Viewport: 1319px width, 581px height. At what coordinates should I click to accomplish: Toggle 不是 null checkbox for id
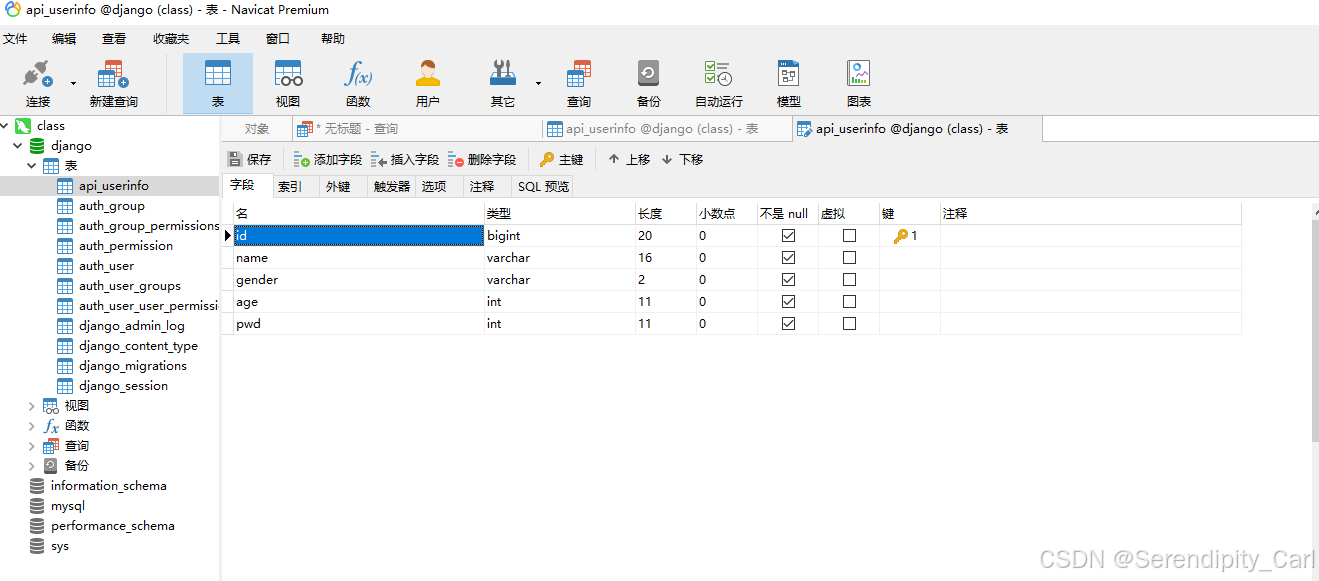[788, 236]
